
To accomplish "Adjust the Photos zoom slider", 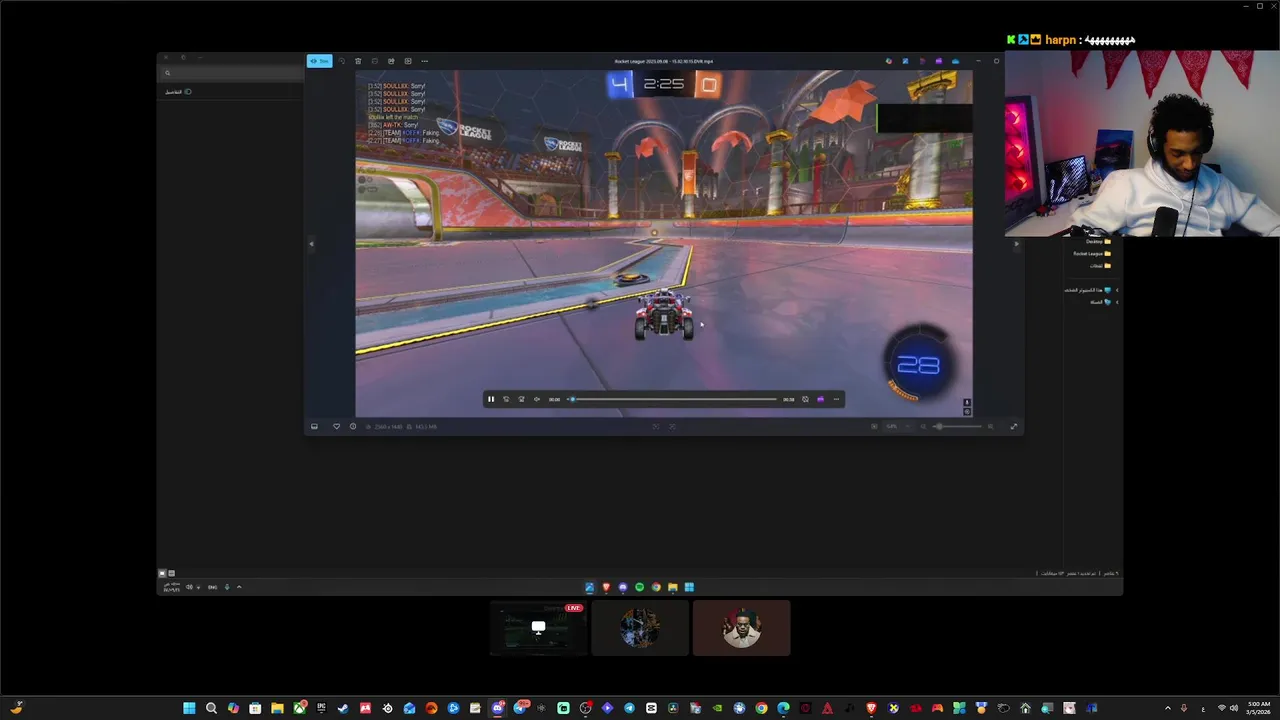I will click(957, 426).
